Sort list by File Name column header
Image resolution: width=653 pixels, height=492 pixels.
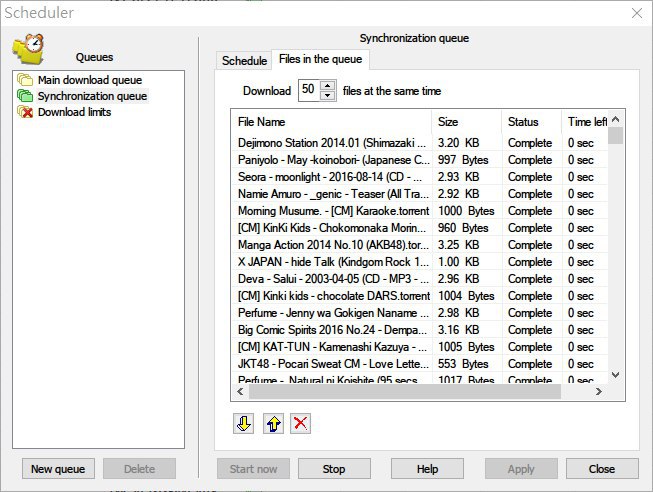[x=330, y=122]
